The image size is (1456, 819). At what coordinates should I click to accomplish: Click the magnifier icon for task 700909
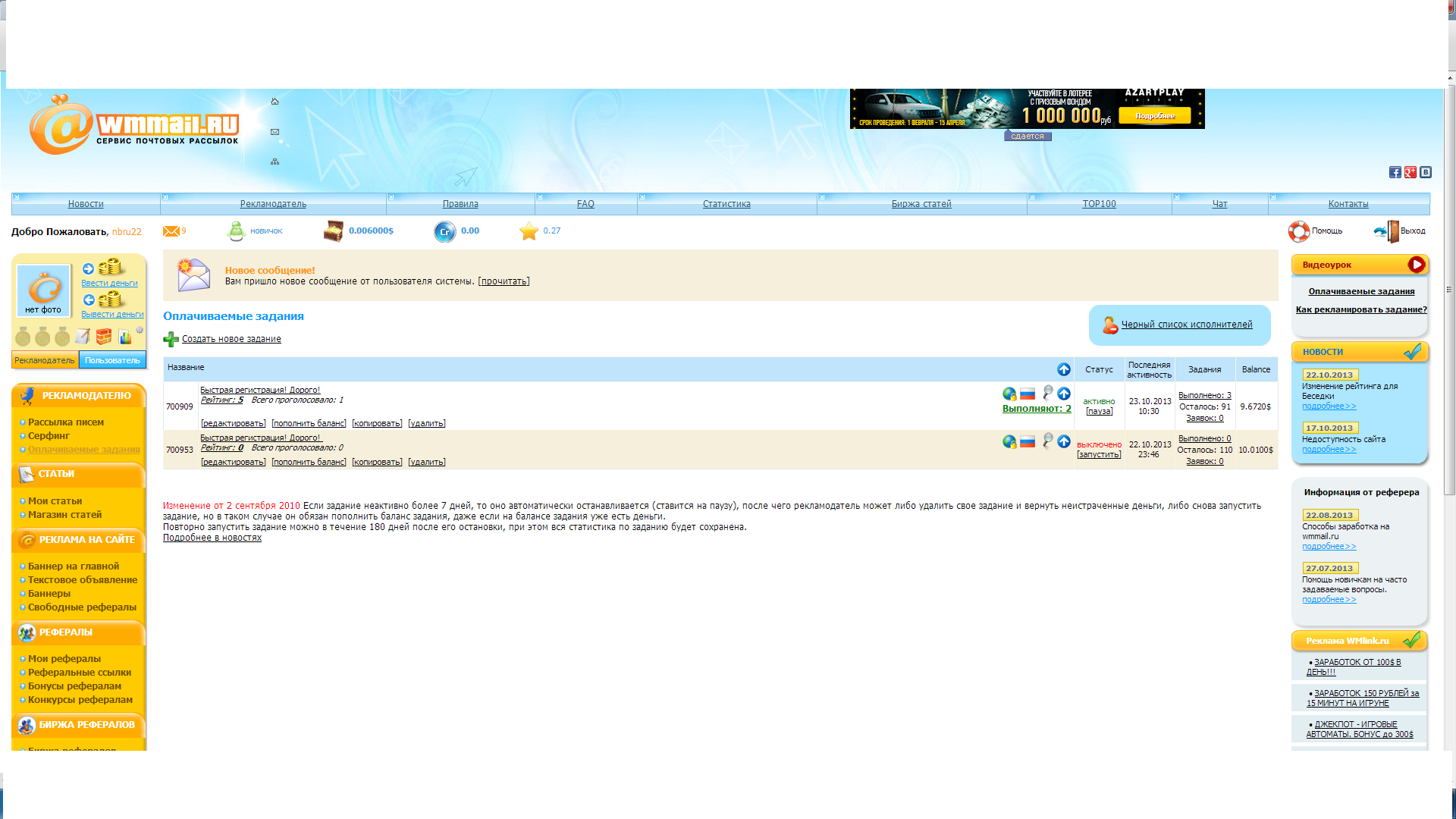[1047, 393]
